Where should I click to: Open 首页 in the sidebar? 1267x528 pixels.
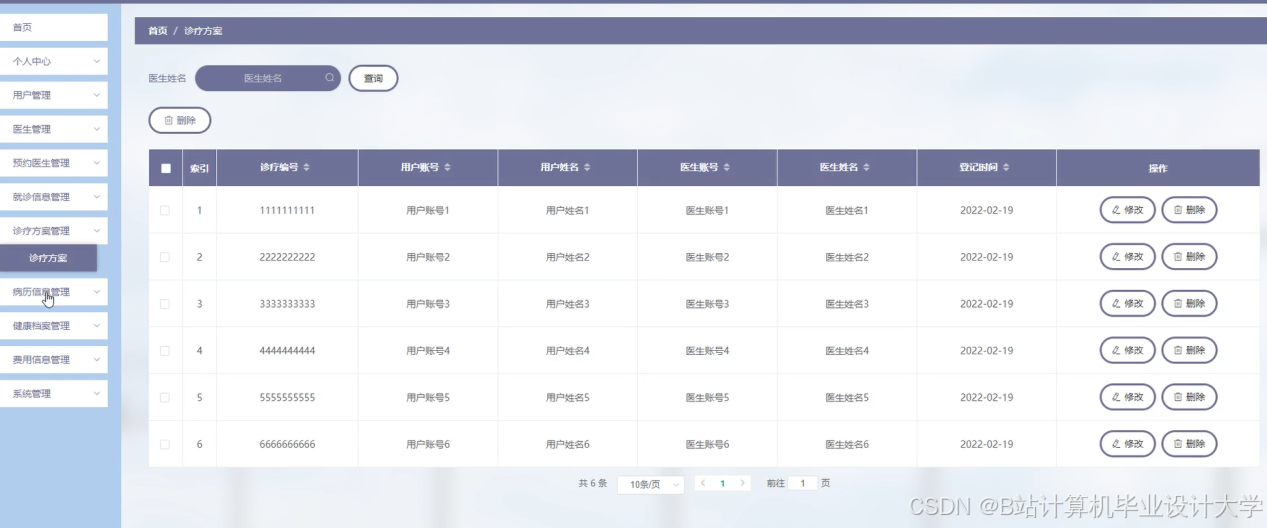(53, 27)
